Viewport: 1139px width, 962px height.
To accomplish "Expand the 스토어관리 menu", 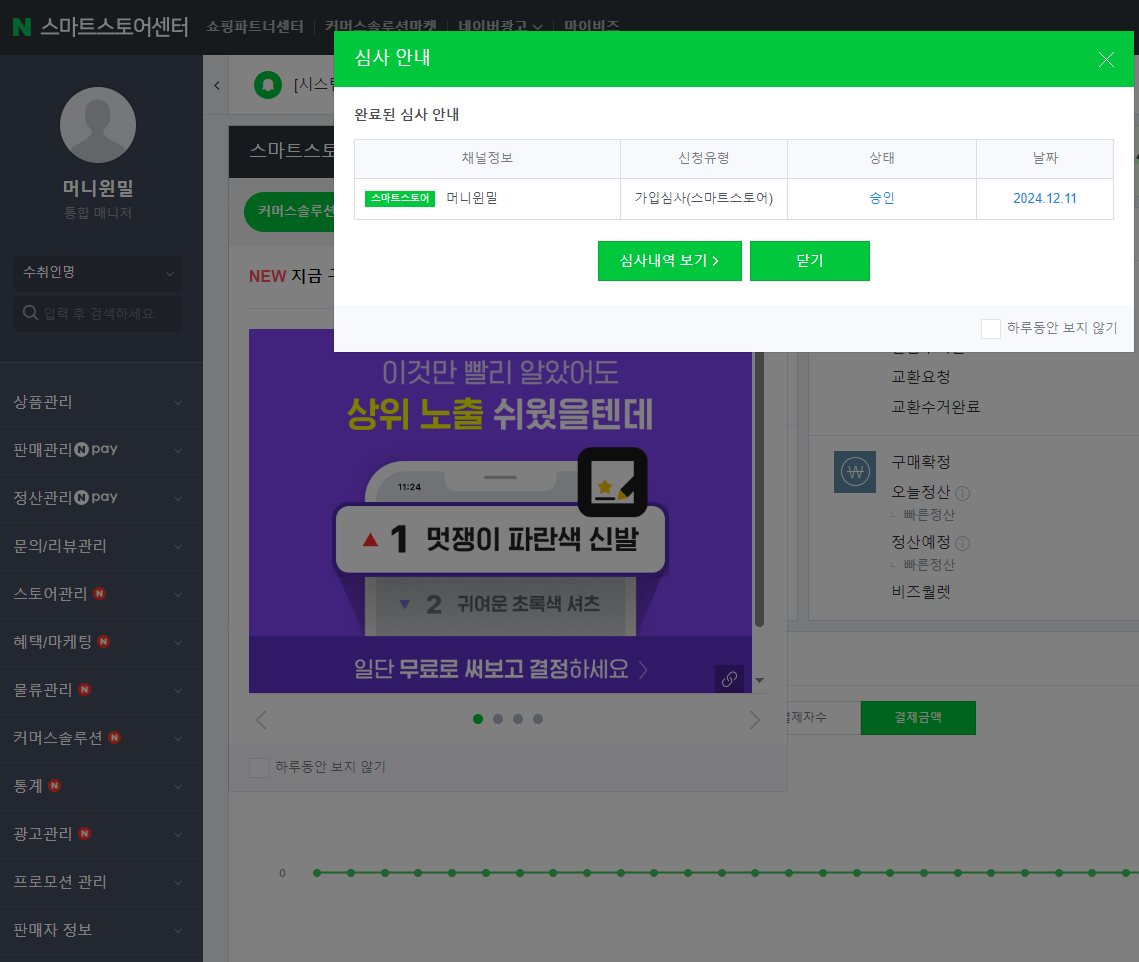I will click(101, 594).
